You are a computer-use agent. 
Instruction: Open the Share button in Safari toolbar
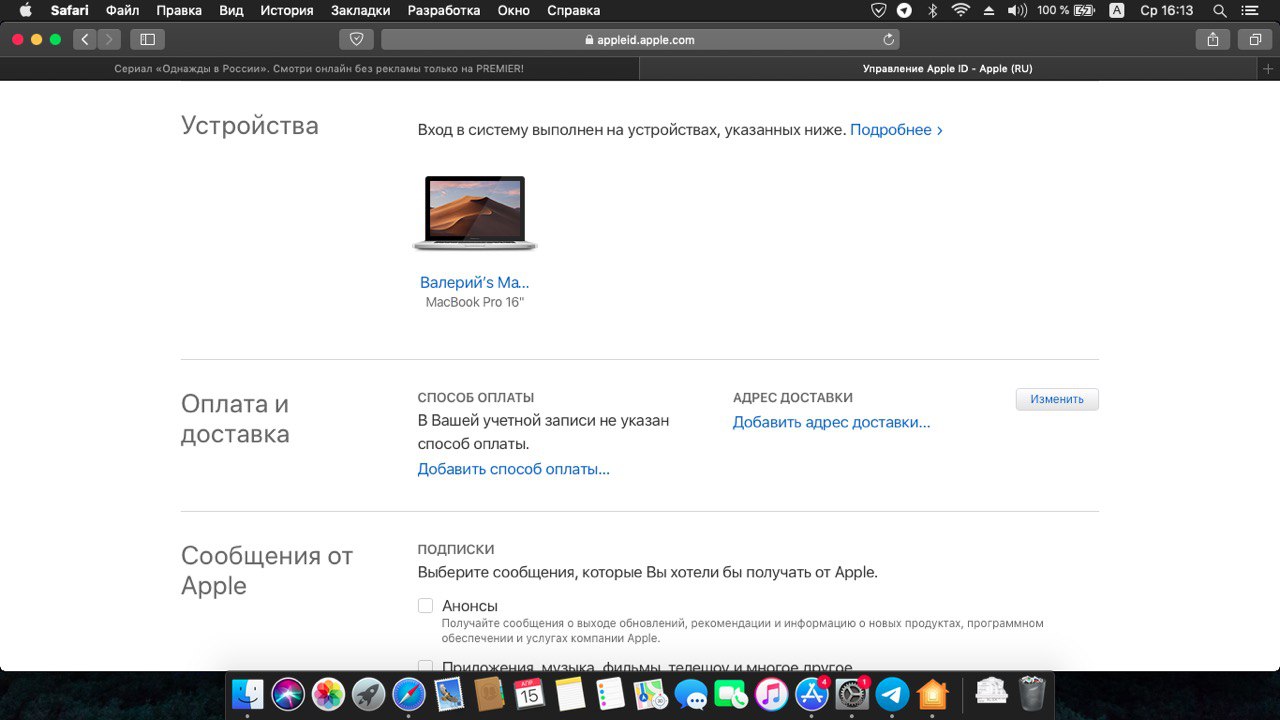point(1212,39)
